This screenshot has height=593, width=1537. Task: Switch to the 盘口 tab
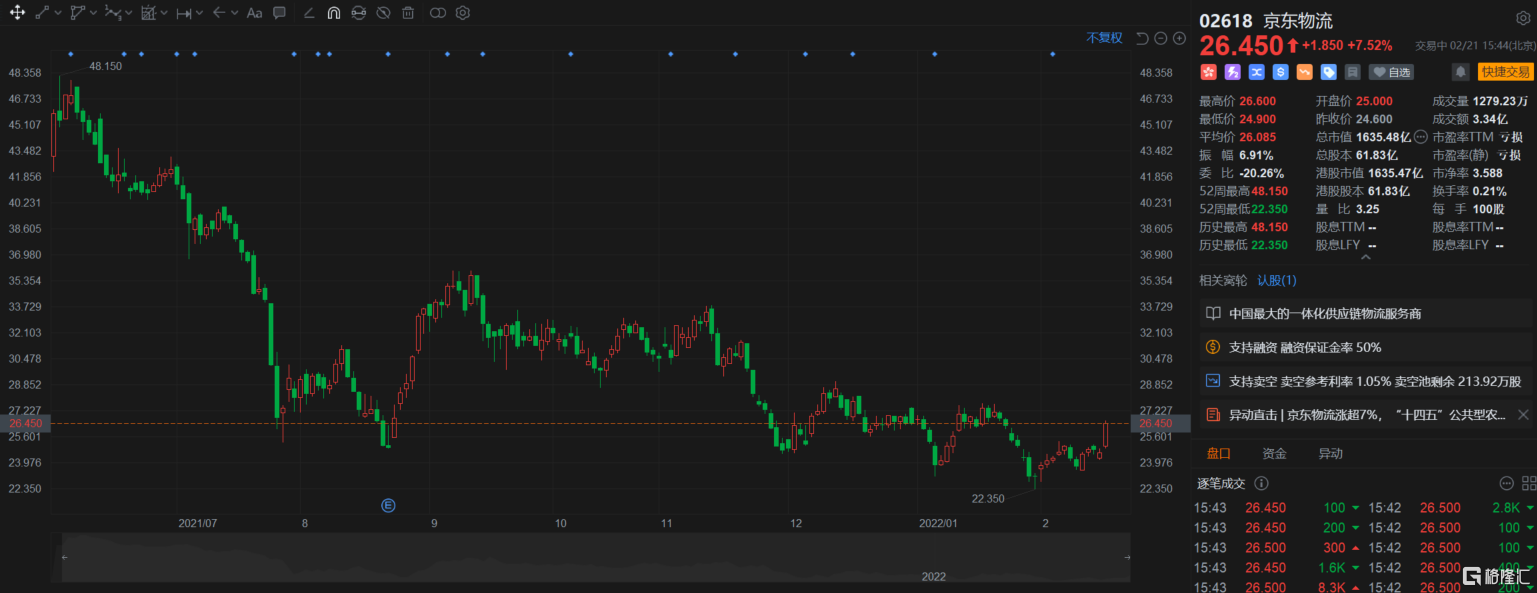click(1219, 453)
